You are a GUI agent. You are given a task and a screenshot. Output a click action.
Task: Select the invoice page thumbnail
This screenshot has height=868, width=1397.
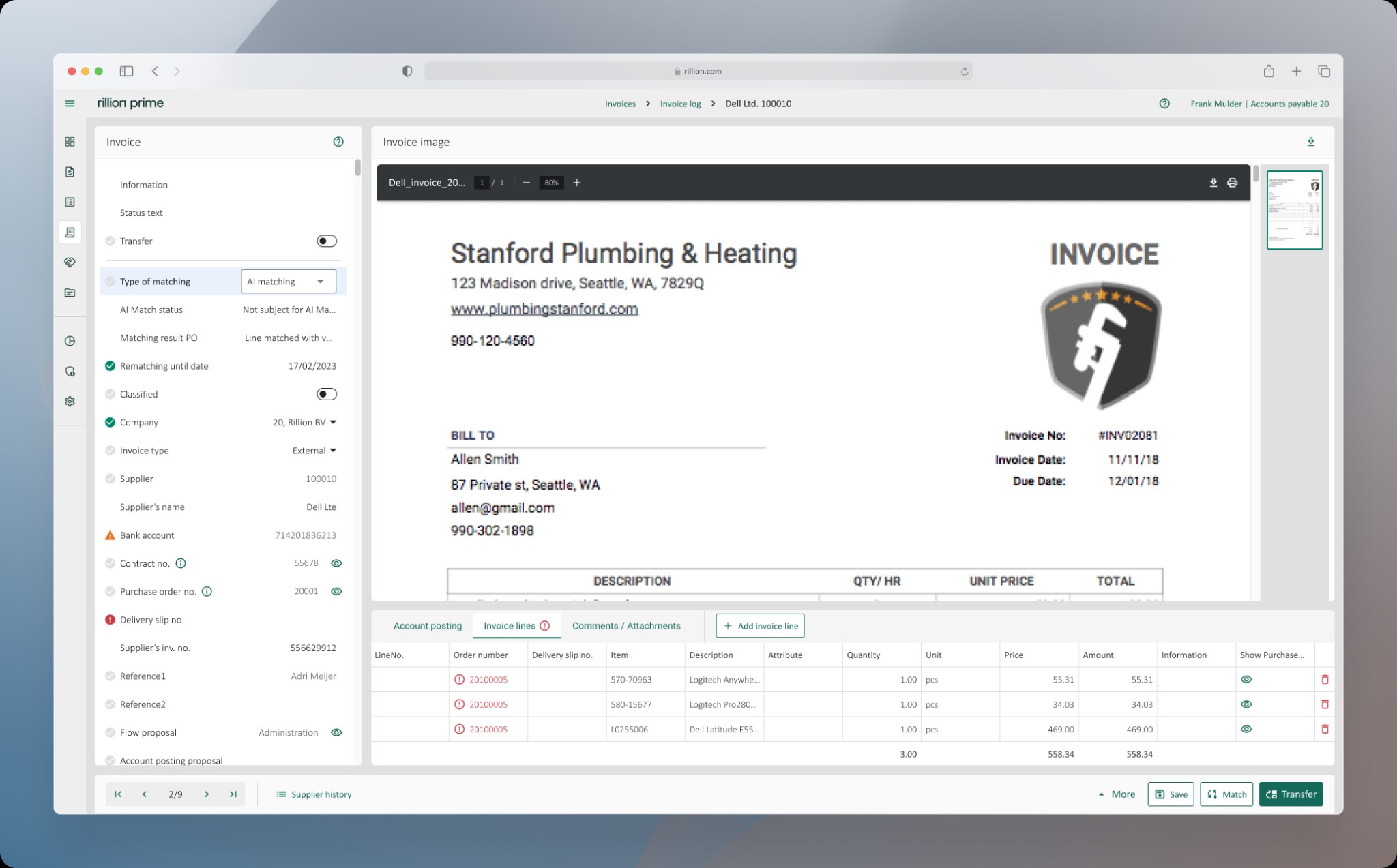(x=1294, y=210)
